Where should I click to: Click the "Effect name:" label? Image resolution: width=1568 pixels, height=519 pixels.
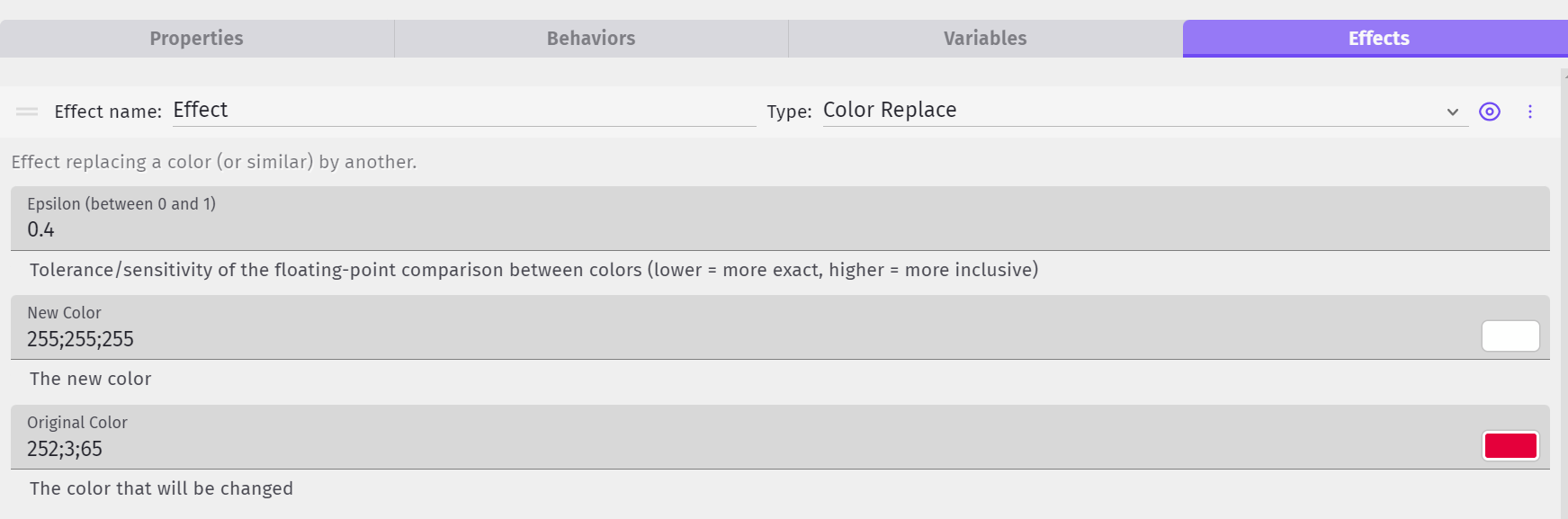coord(108,112)
